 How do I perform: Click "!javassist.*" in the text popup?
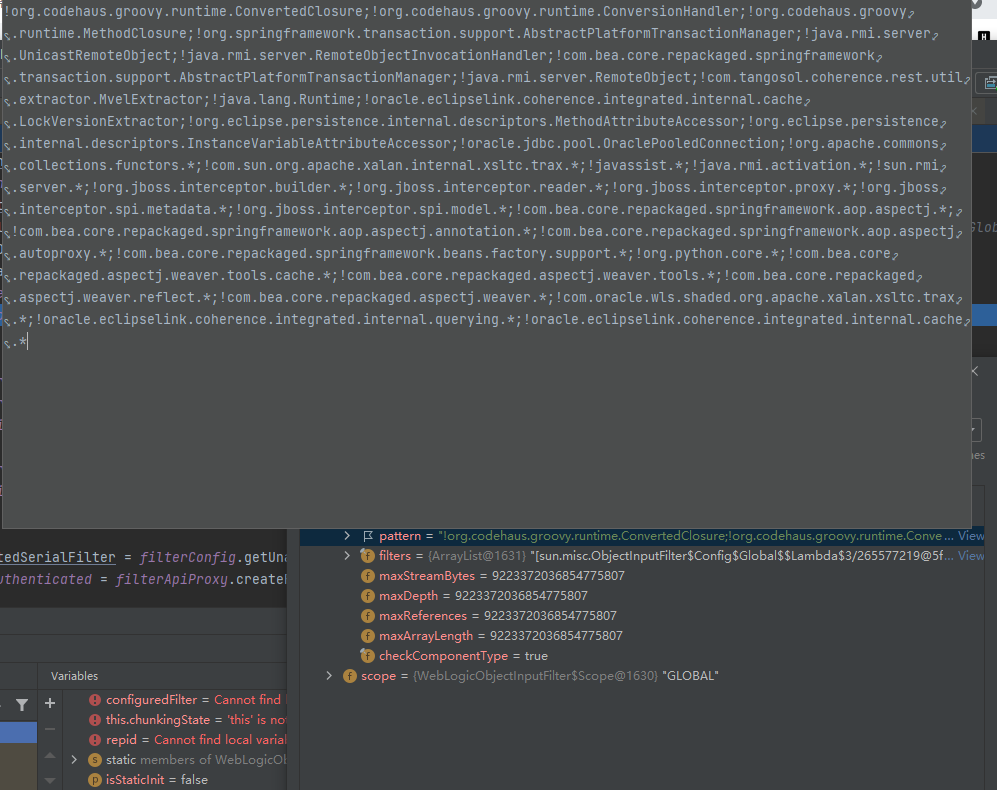635,165
